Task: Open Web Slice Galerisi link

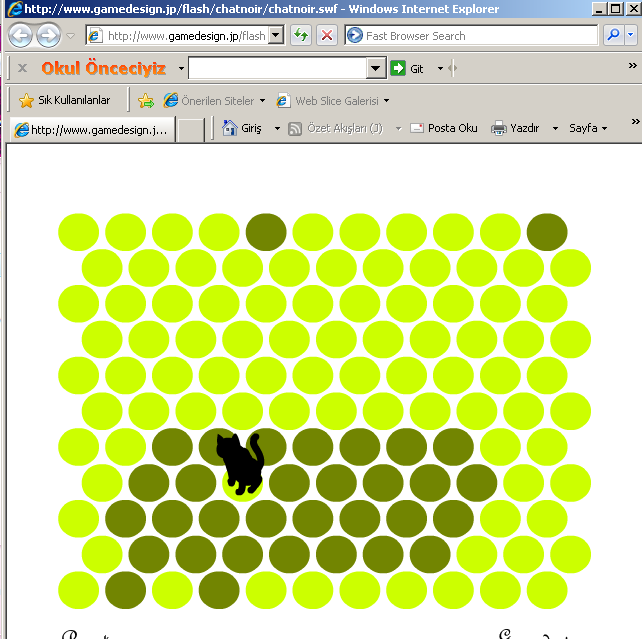Action: click(x=328, y=100)
